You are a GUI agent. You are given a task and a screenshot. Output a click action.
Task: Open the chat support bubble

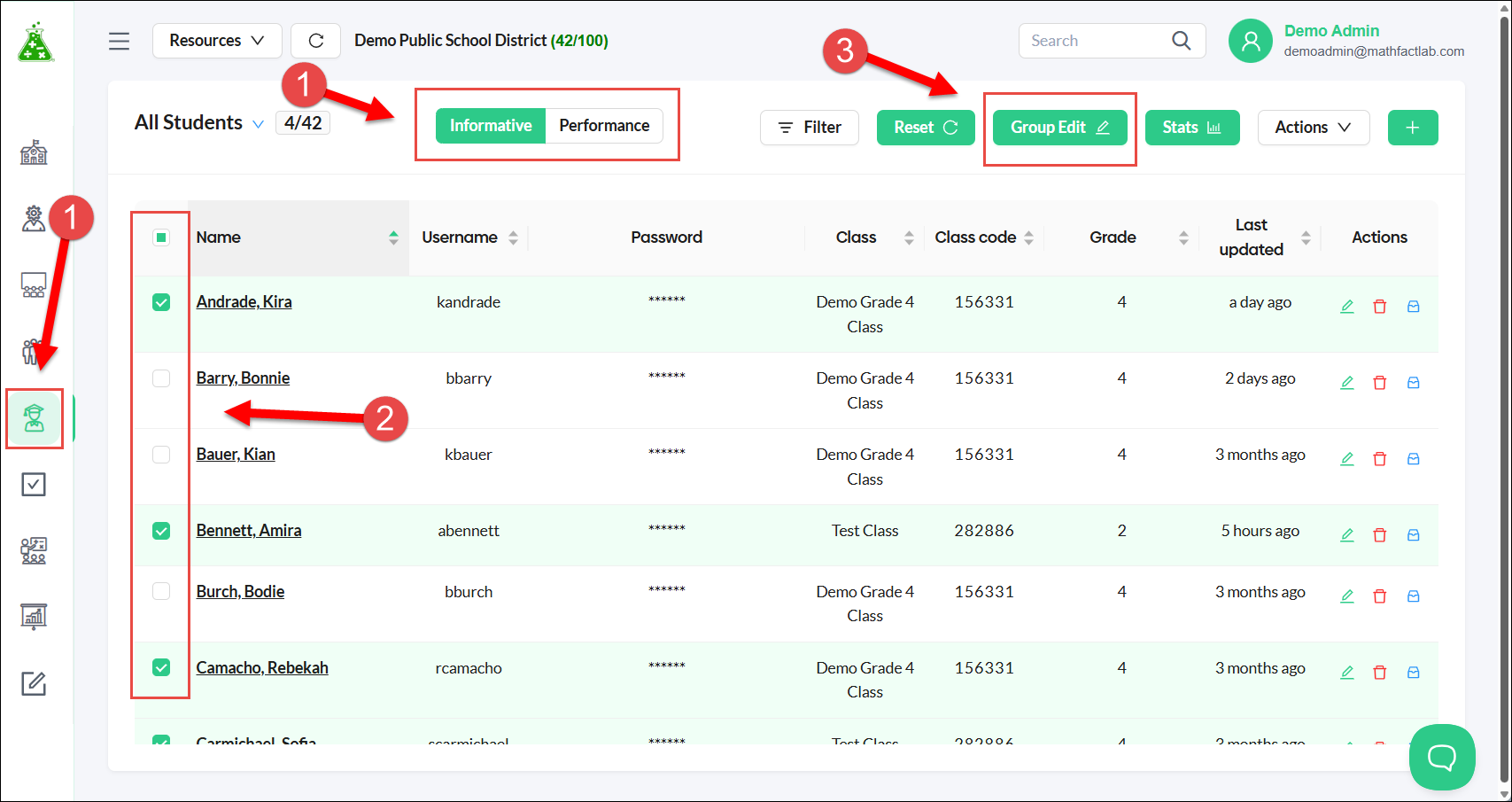1442,757
